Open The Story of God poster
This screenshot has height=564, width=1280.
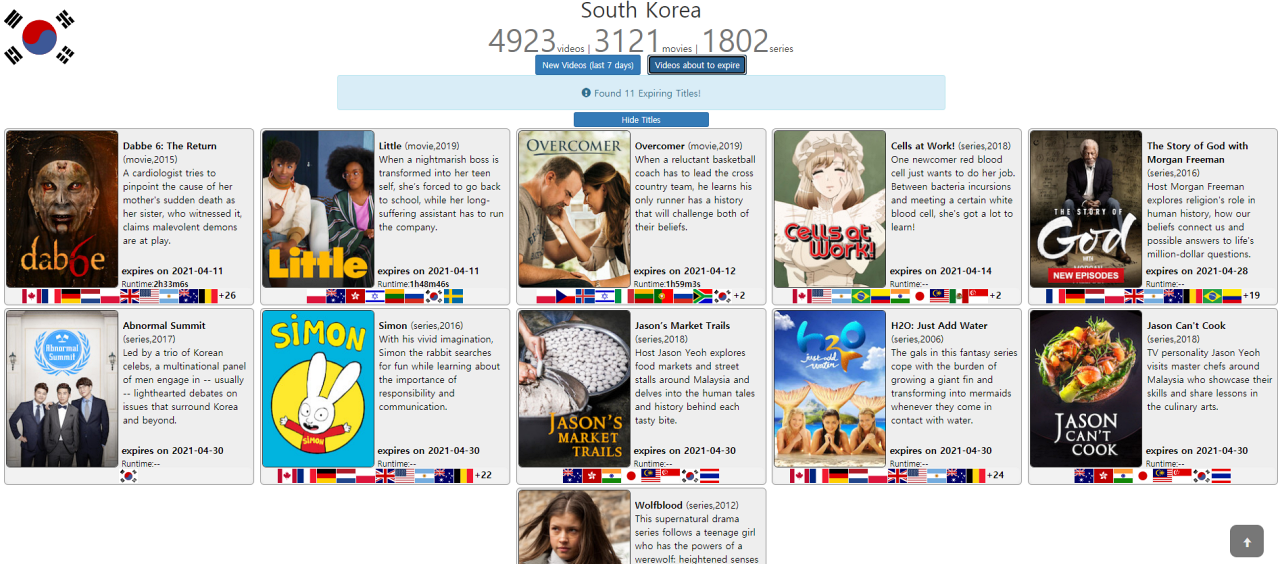[x=1086, y=209]
